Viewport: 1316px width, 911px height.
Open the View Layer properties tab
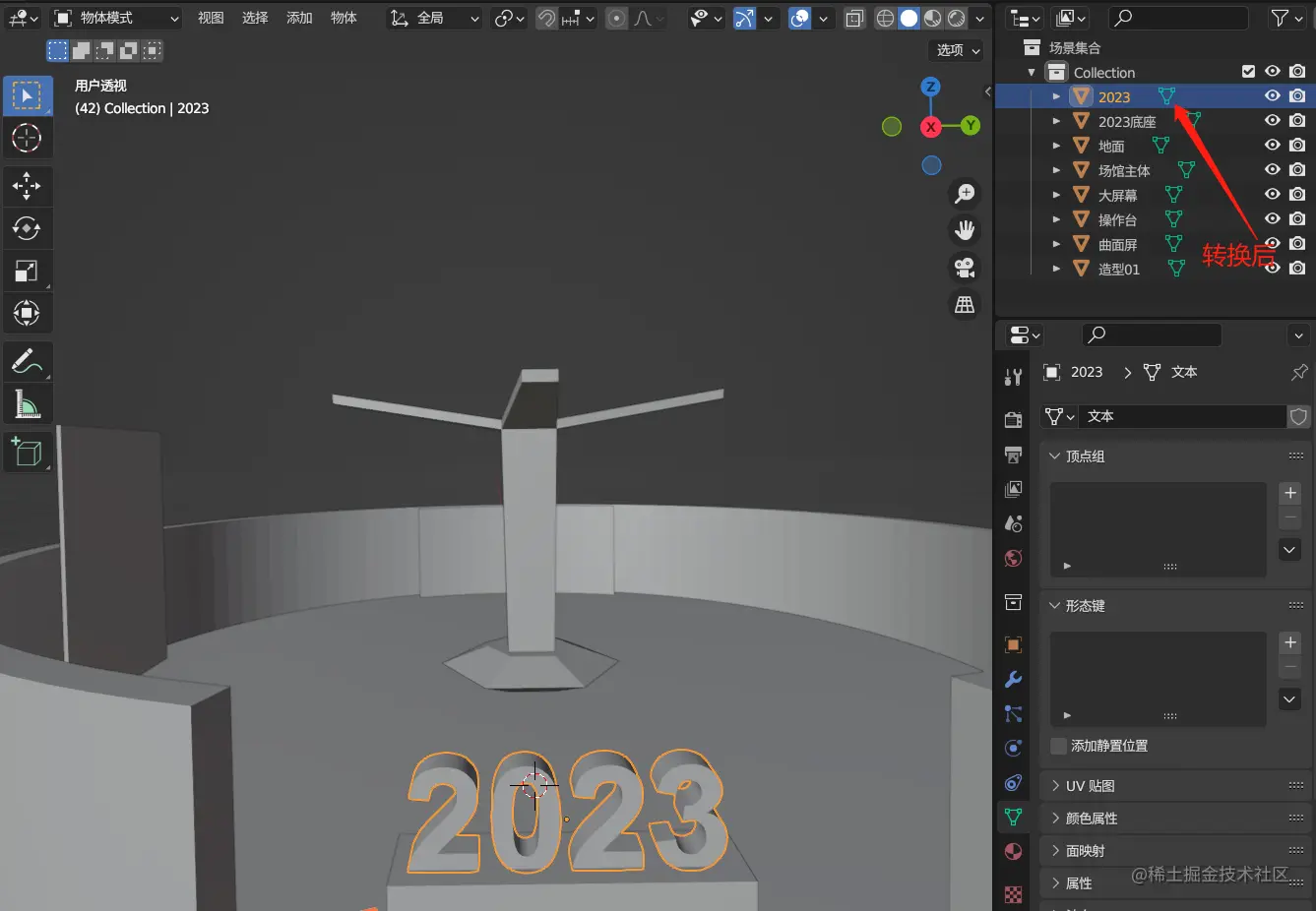pyautogui.click(x=1013, y=489)
